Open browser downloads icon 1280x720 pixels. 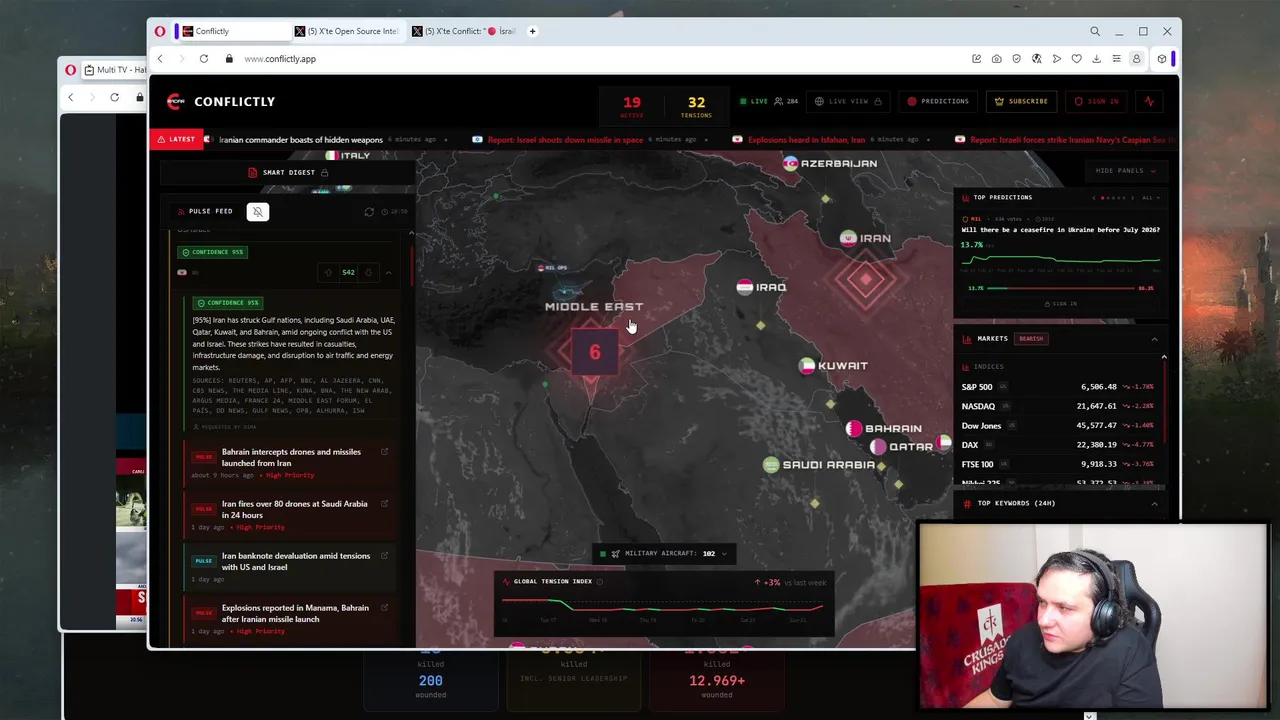pyautogui.click(x=1096, y=59)
